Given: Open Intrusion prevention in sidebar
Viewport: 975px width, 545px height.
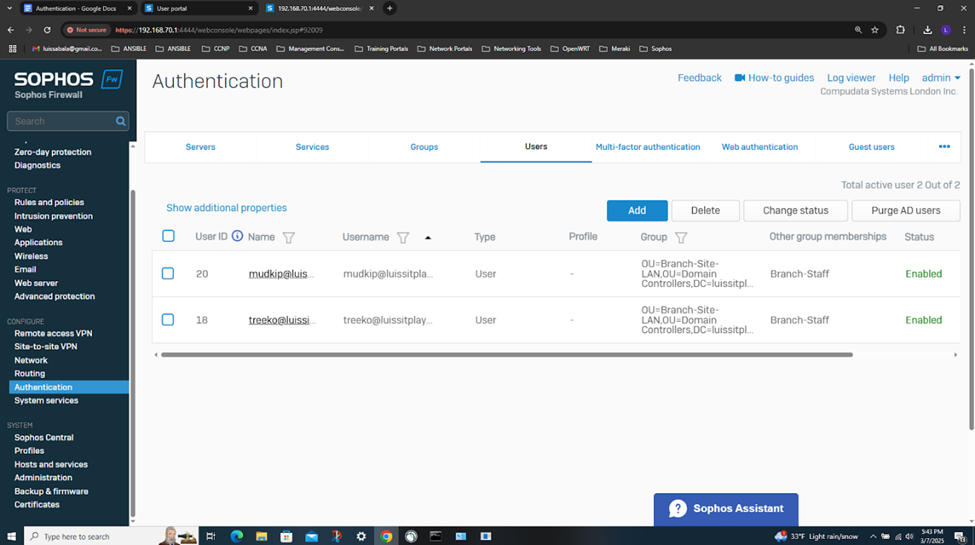Looking at the screenshot, I should (53, 216).
